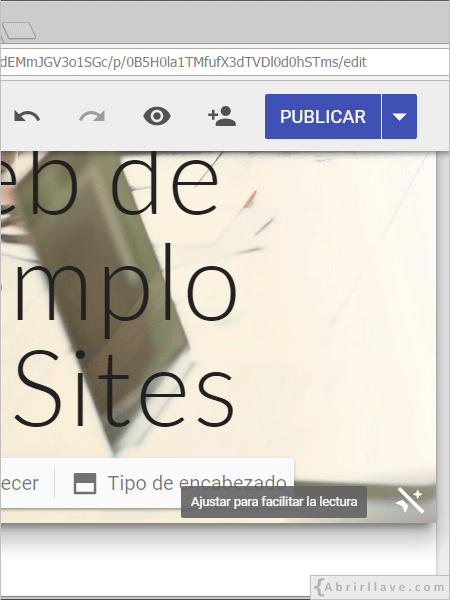Screen dimensions: 450x600
Task: Click the 'Ajustar para facilitar la lectura' tooltip
Action: pyautogui.click(x=274, y=502)
